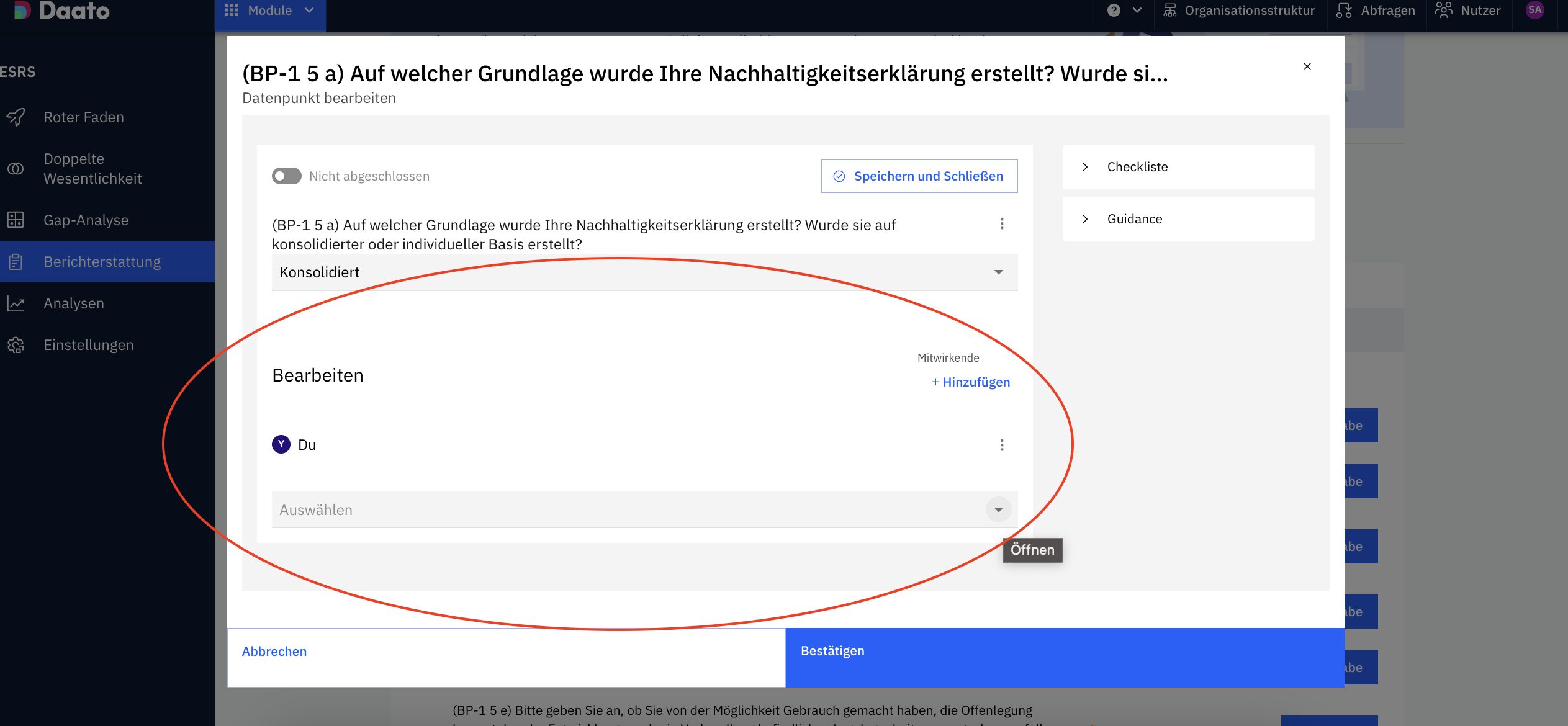
Task: Select Berichterstattung in the sidebar
Action: pos(102,262)
